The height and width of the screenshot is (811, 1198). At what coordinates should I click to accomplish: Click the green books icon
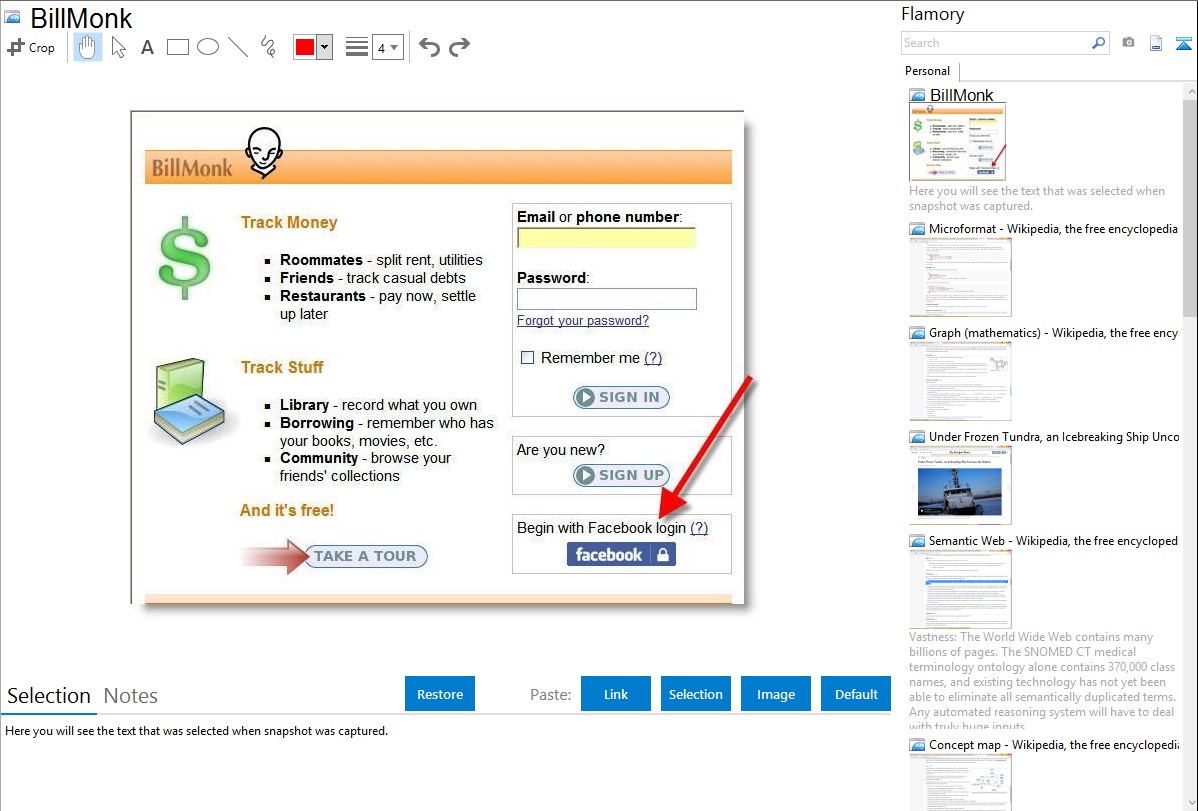coord(189,401)
